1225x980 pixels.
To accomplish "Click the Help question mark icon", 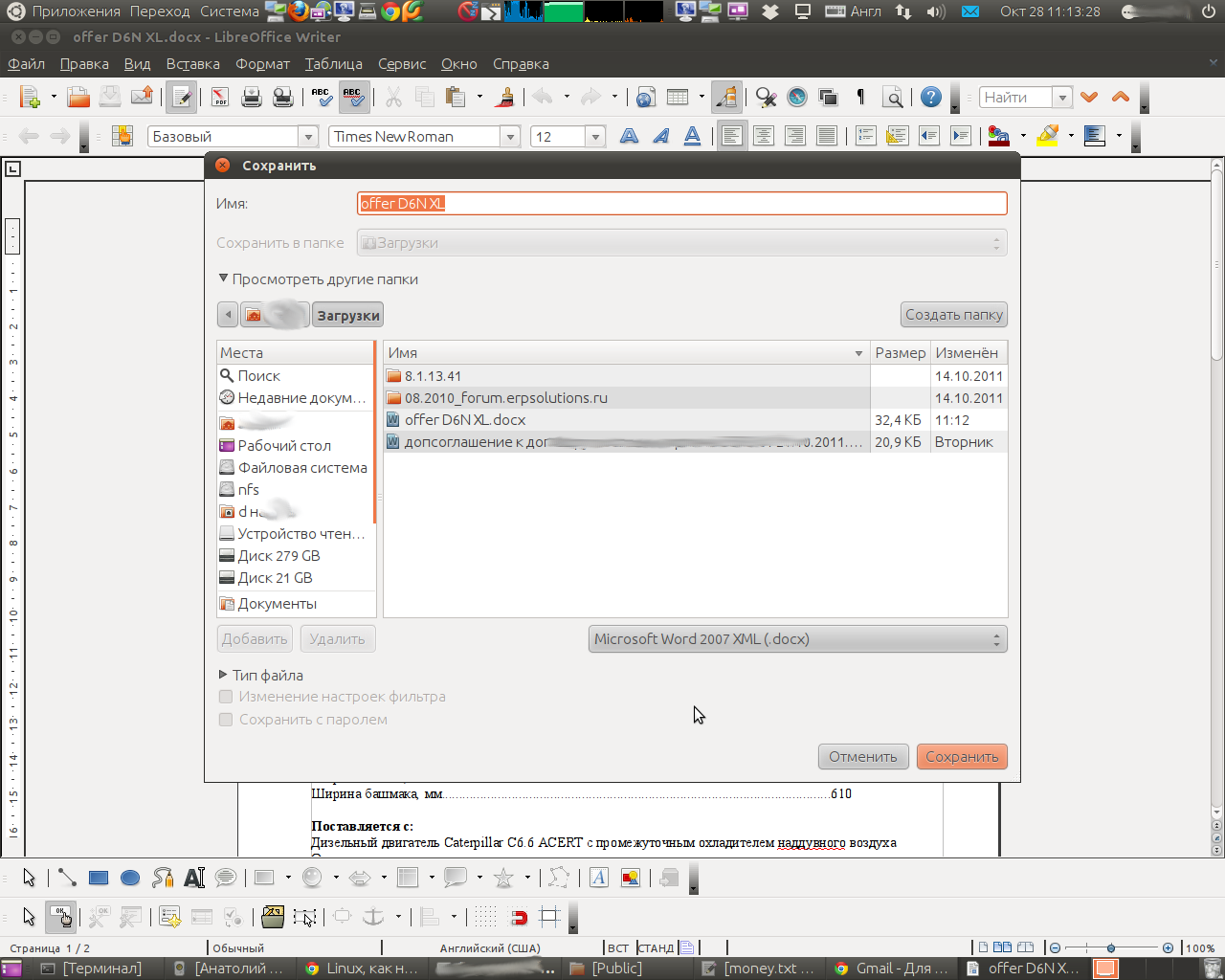I will coord(930,97).
